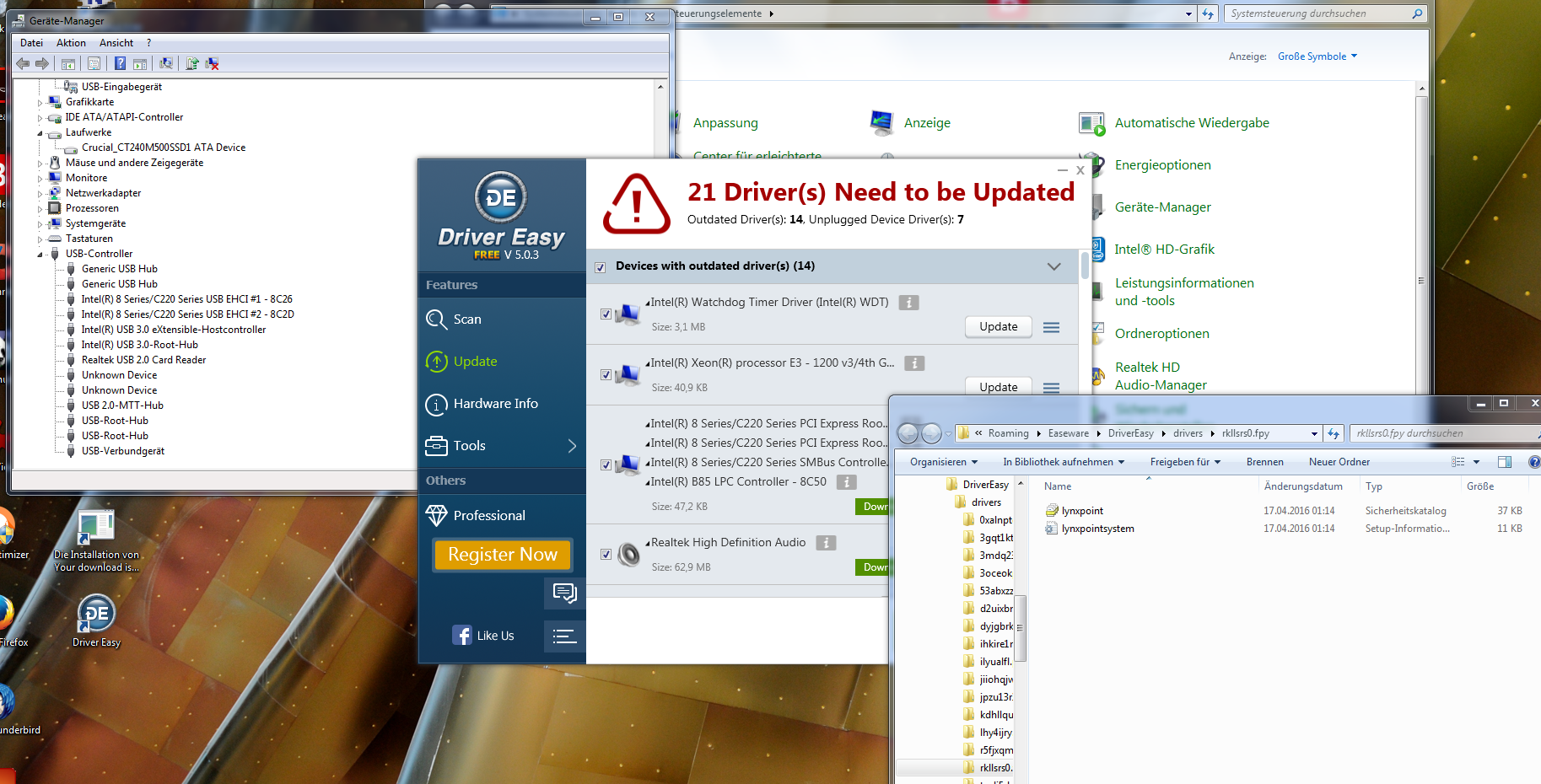
Task: Toggle the 'Devices with outdated driver(s)' checkbox
Action: [x=600, y=267]
